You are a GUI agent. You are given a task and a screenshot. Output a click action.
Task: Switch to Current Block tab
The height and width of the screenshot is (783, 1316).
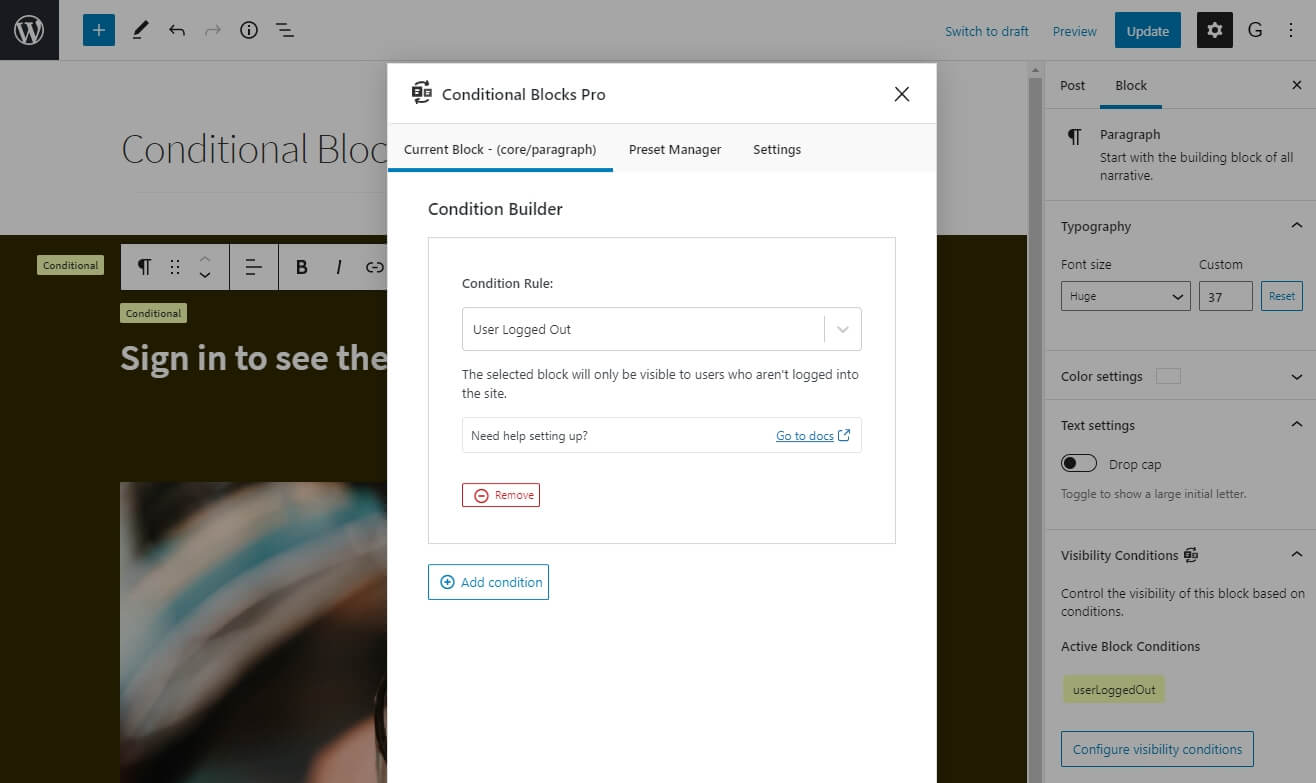pos(500,149)
